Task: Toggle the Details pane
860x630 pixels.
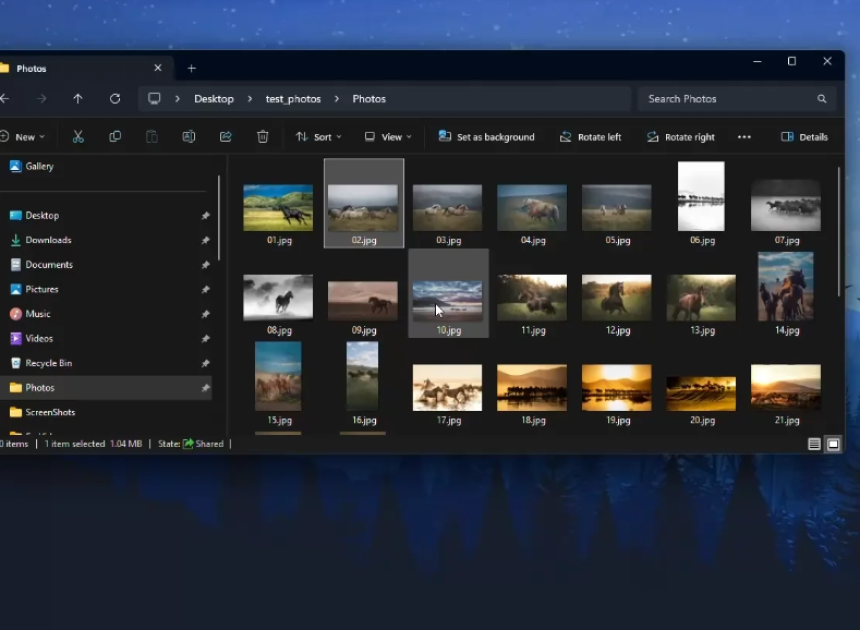Action: [x=804, y=136]
